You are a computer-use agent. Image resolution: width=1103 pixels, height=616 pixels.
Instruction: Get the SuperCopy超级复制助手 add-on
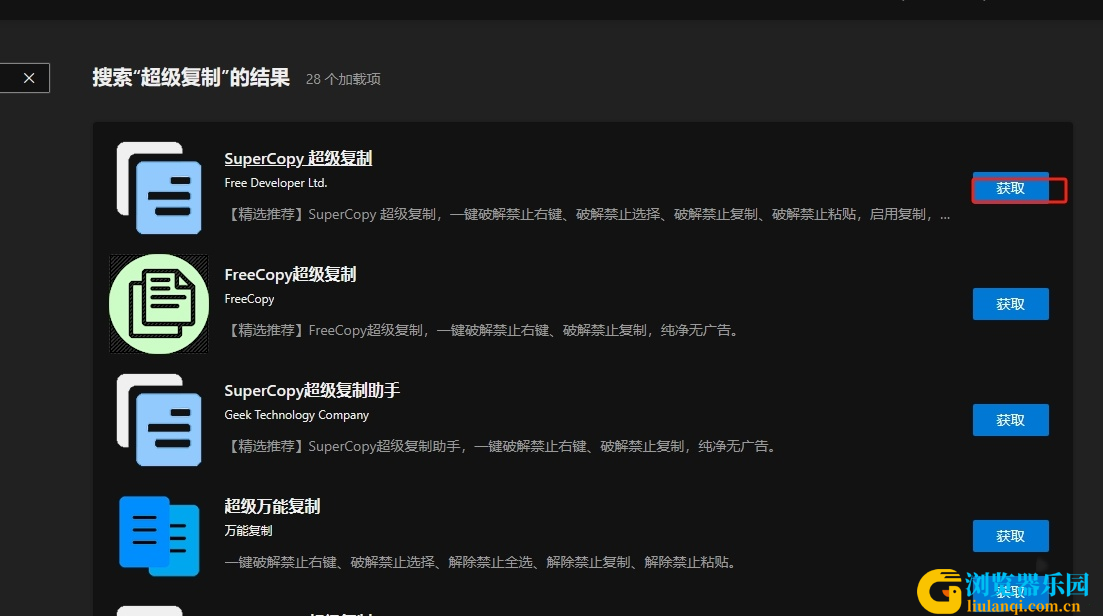[1010, 420]
